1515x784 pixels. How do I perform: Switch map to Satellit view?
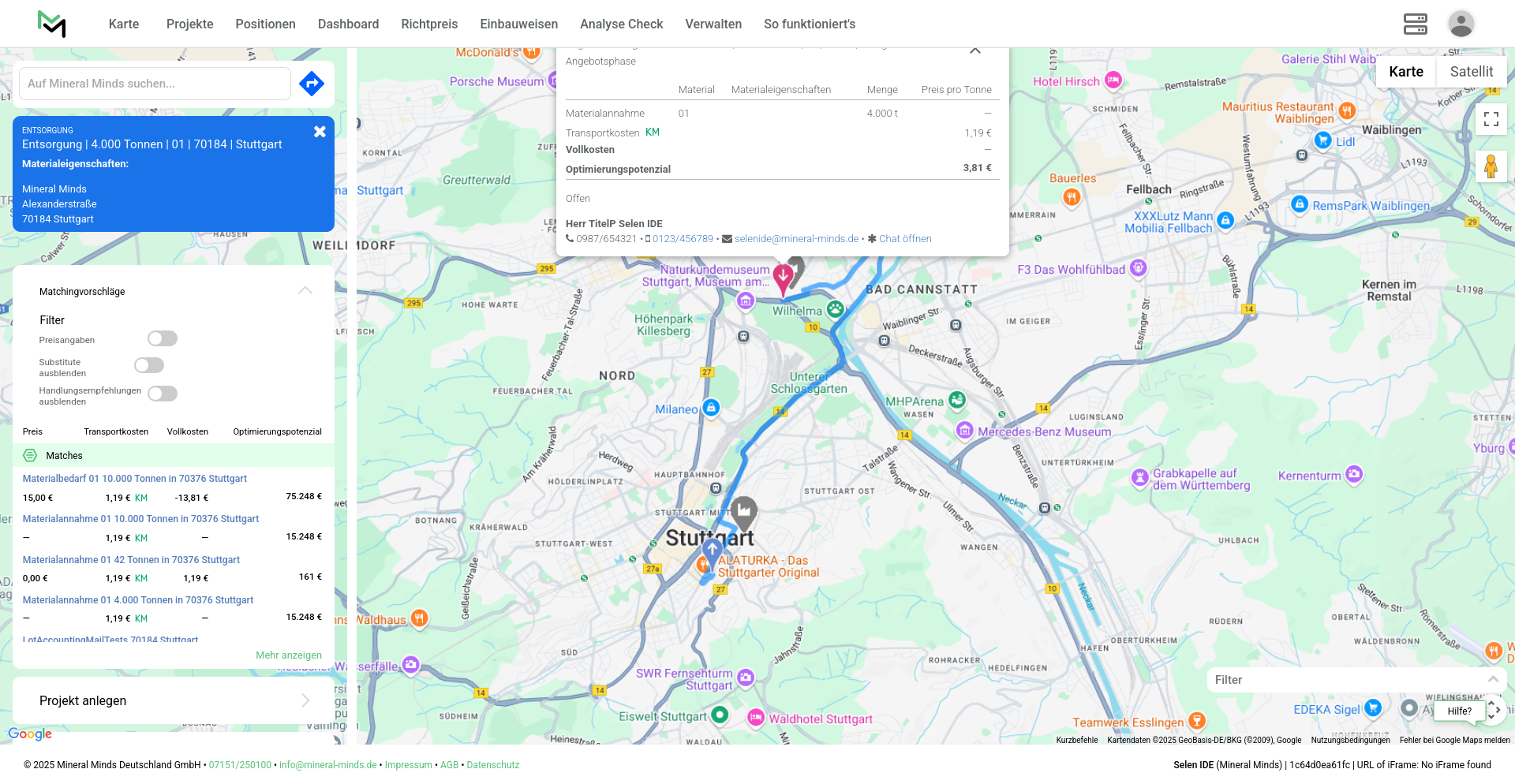coord(1471,72)
